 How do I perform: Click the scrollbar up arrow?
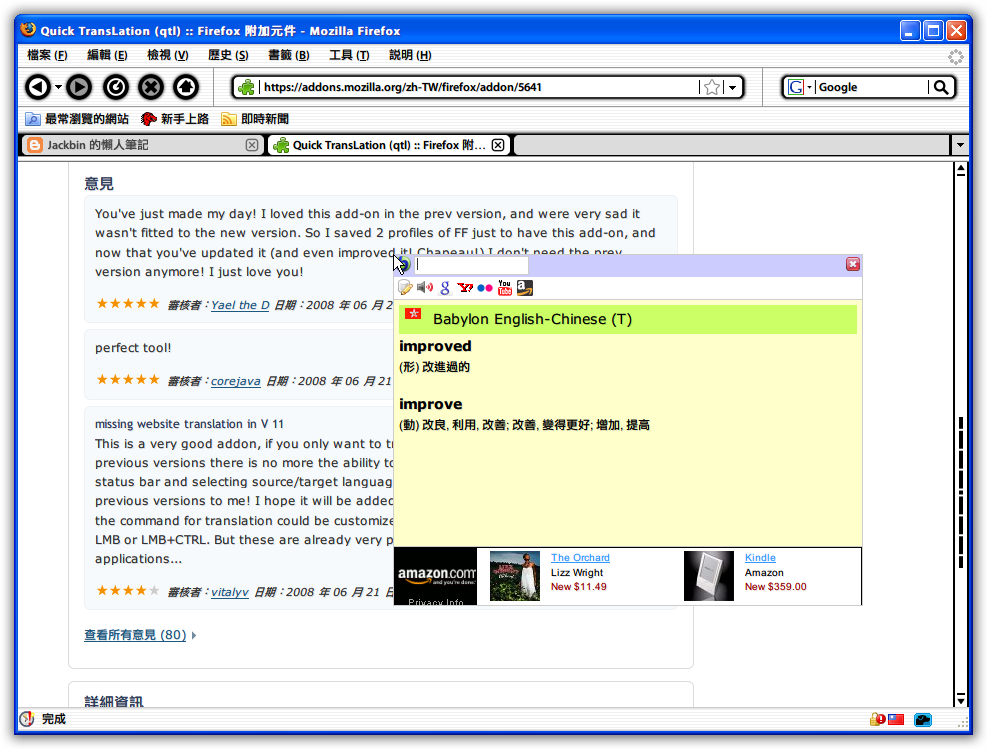(961, 170)
